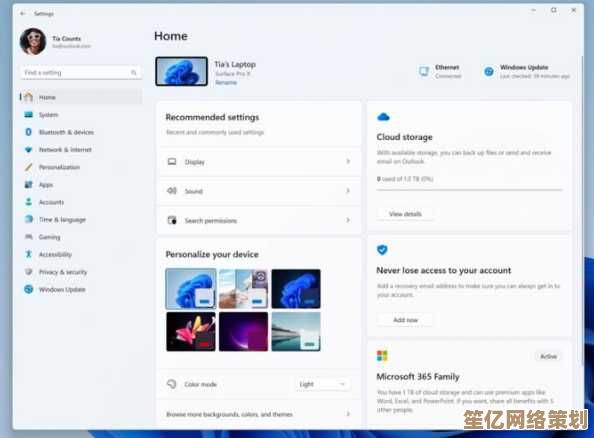
Task: Expand the Sound row chevron
Action: (348, 191)
